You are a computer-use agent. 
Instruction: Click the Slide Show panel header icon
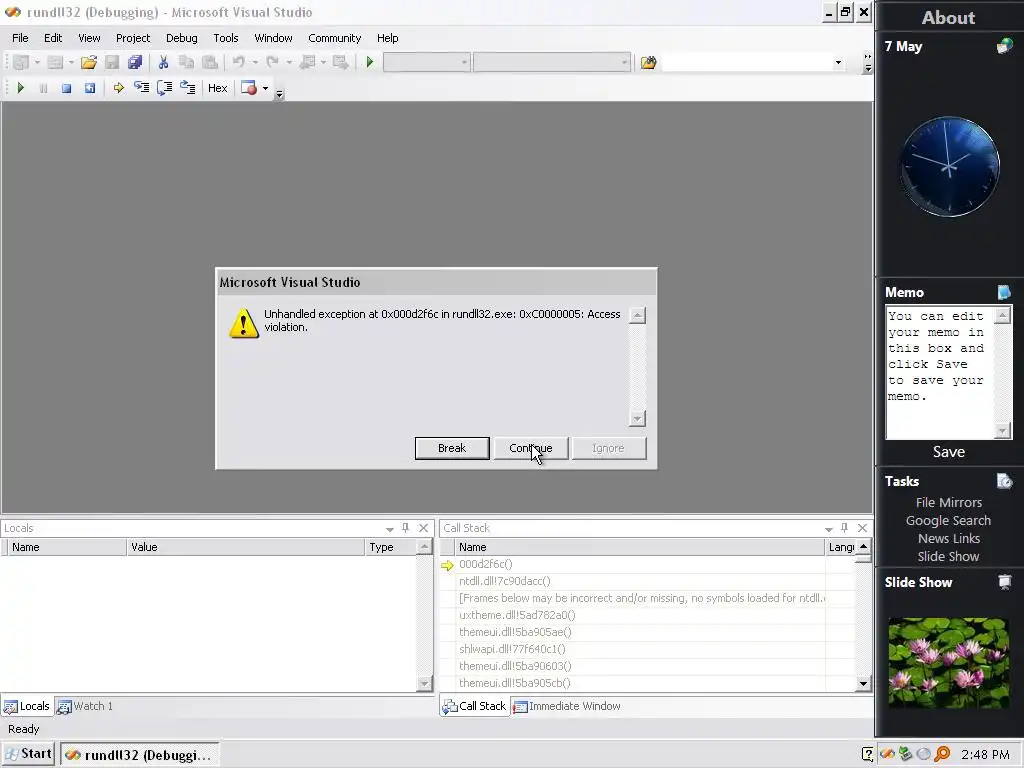[x=1004, y=582]
